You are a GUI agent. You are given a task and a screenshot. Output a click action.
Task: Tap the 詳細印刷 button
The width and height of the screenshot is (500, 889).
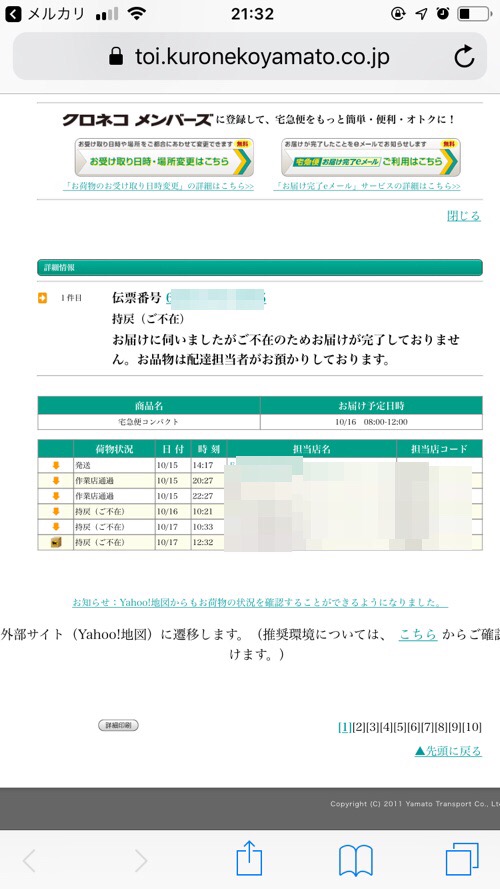click(118, 725)
